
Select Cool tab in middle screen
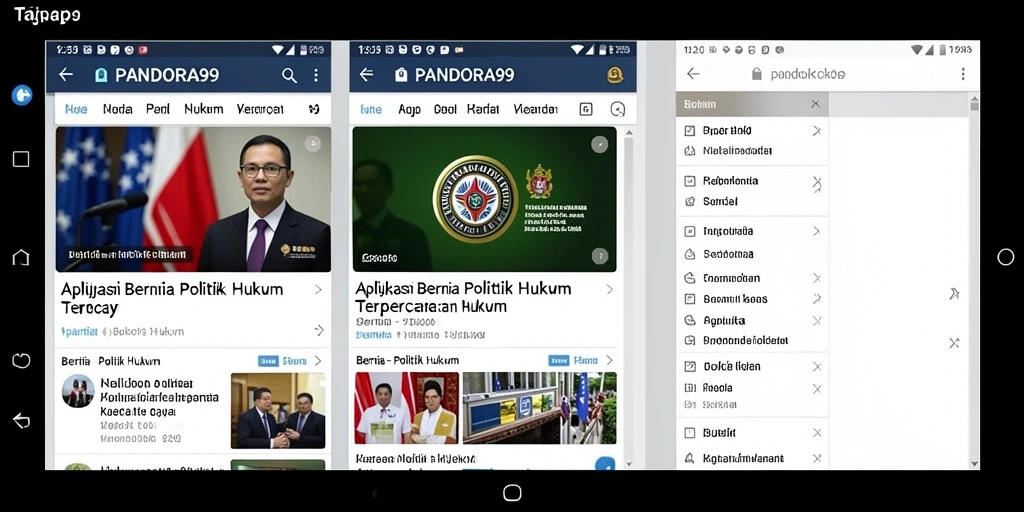(x=445, y=110)
